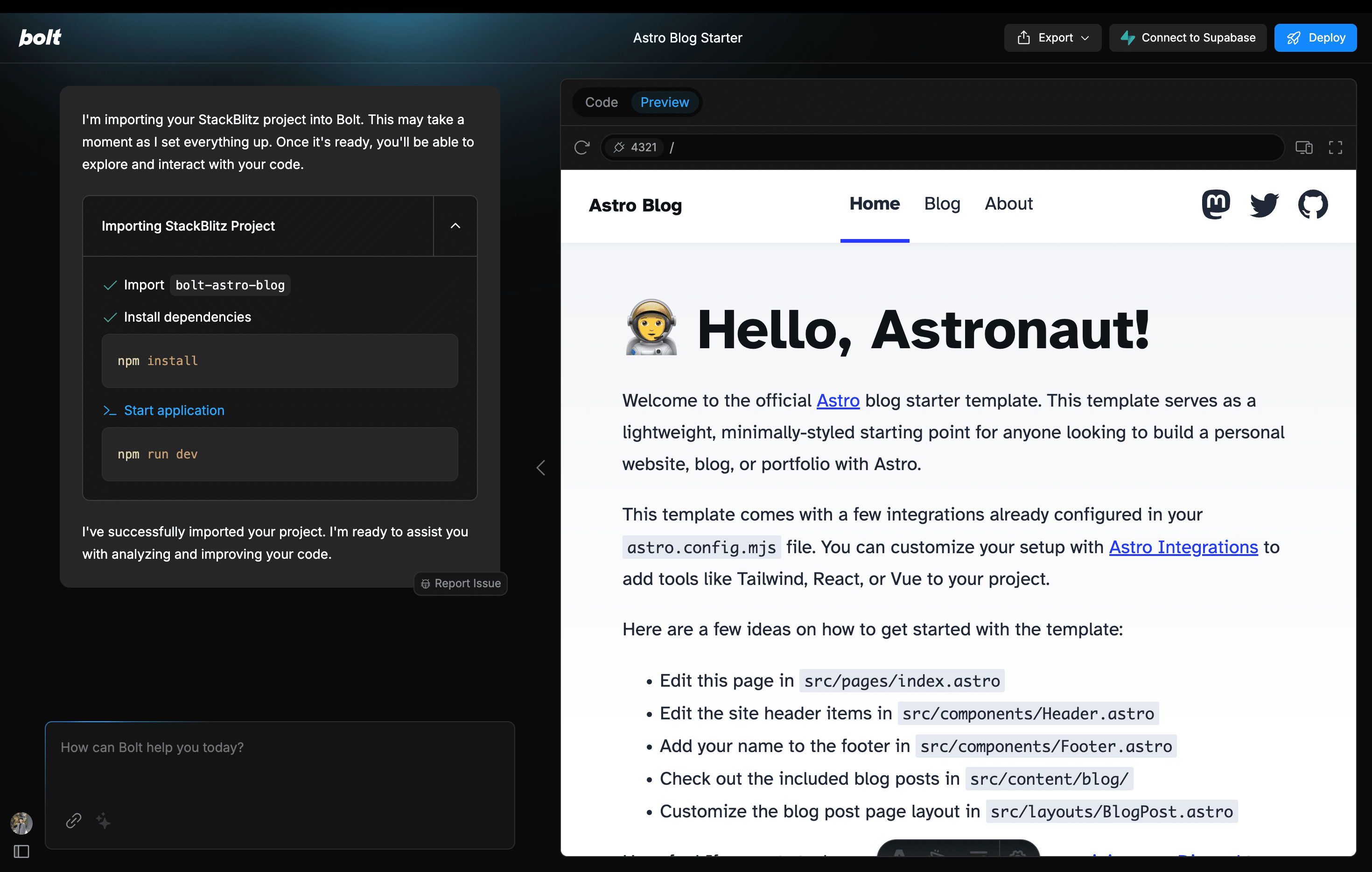
Task: Enter fullscreen preview mode
Action: click(1336, 148)
